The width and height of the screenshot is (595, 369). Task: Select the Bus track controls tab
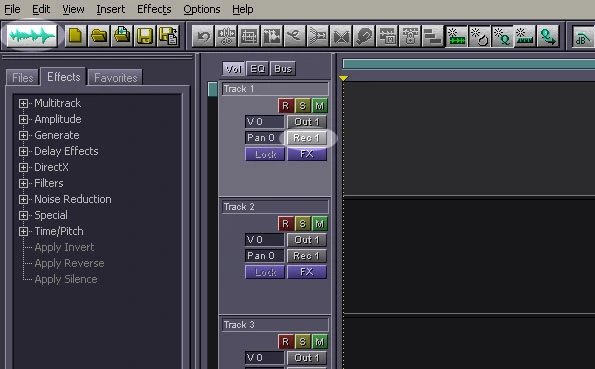283,69
